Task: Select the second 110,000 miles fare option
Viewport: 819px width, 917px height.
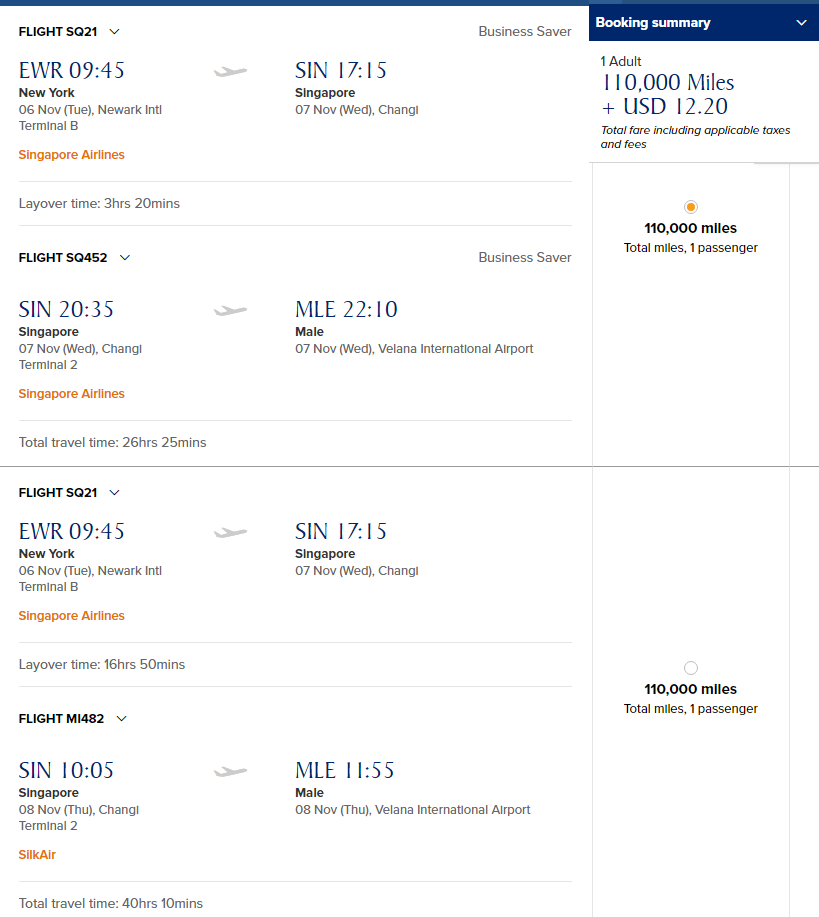Action: [691, 668]
